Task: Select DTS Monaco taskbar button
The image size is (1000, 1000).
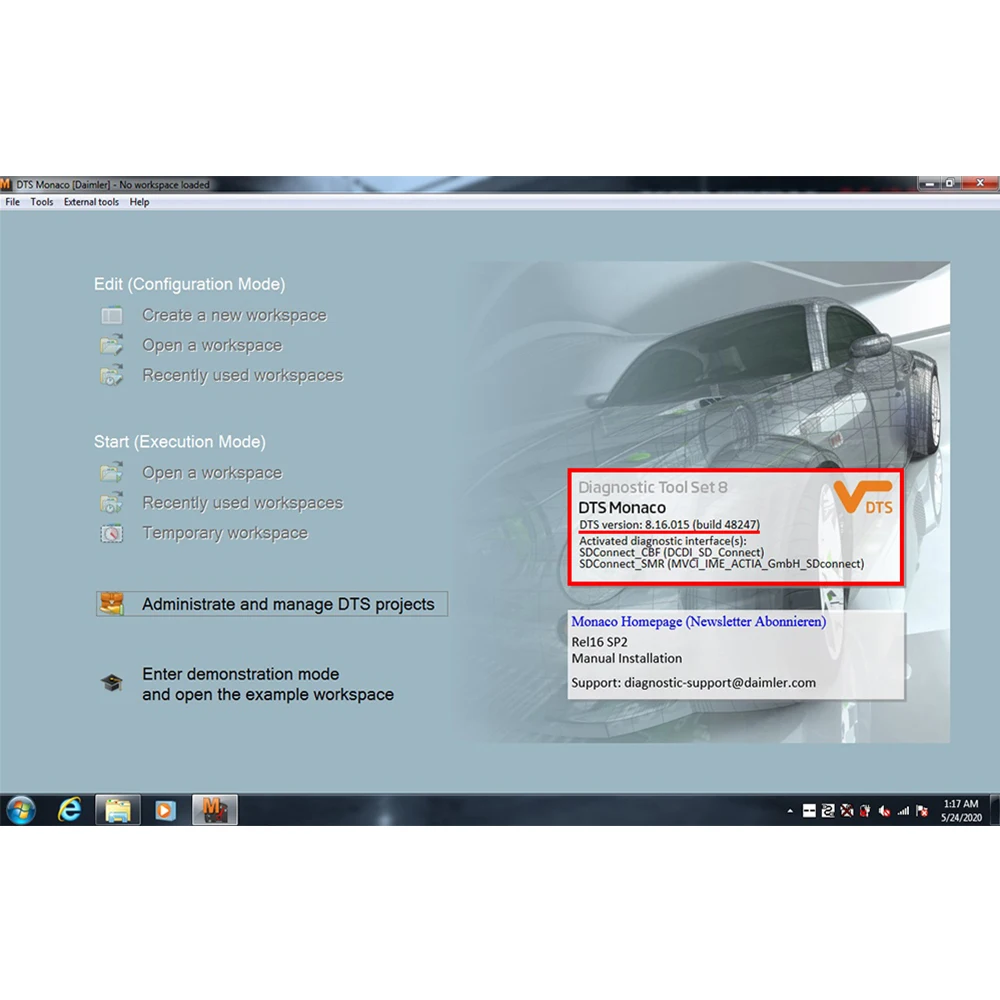Action: tap(214, 810)
